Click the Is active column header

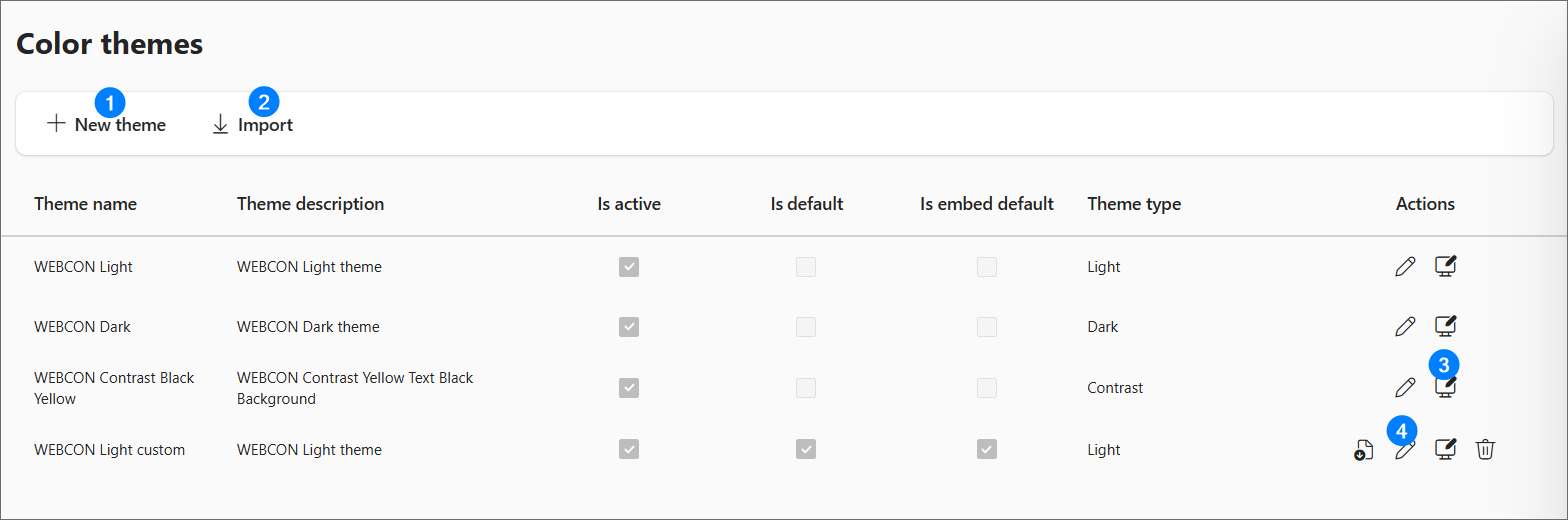[x=629, y=204]
